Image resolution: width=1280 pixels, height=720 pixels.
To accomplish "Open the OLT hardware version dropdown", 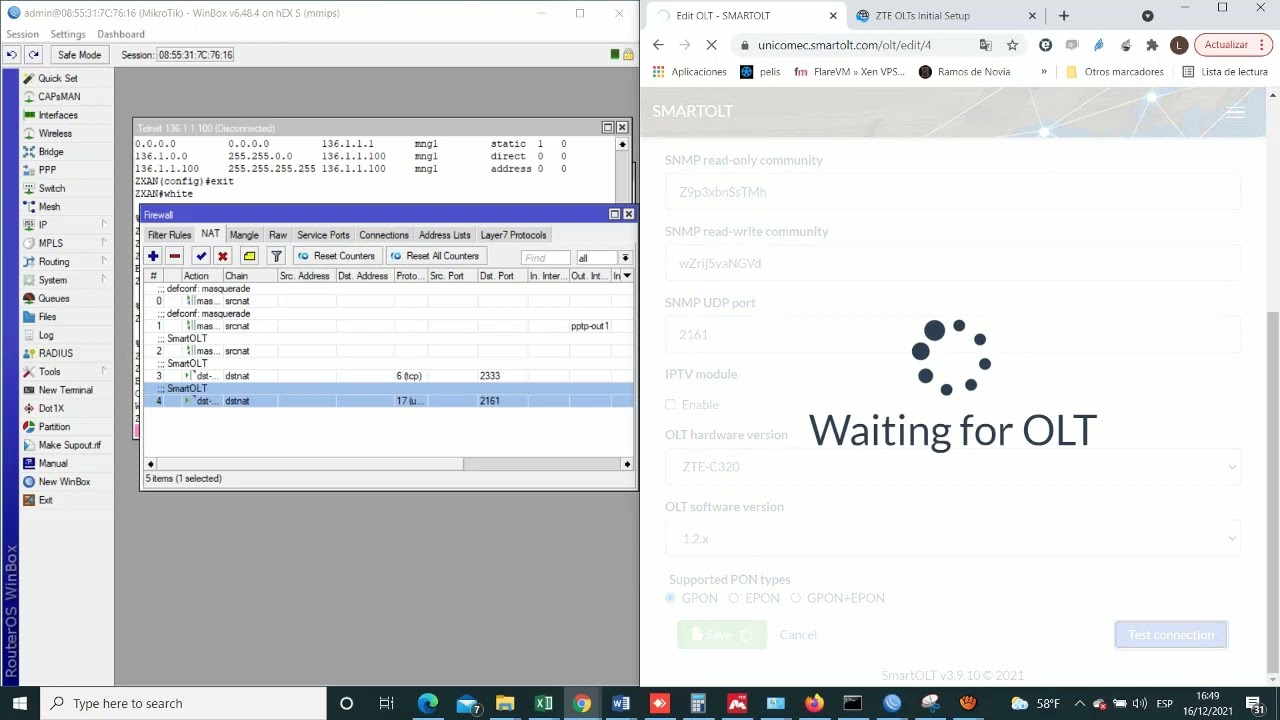I will pyautogui.click(x=953, y=467).
